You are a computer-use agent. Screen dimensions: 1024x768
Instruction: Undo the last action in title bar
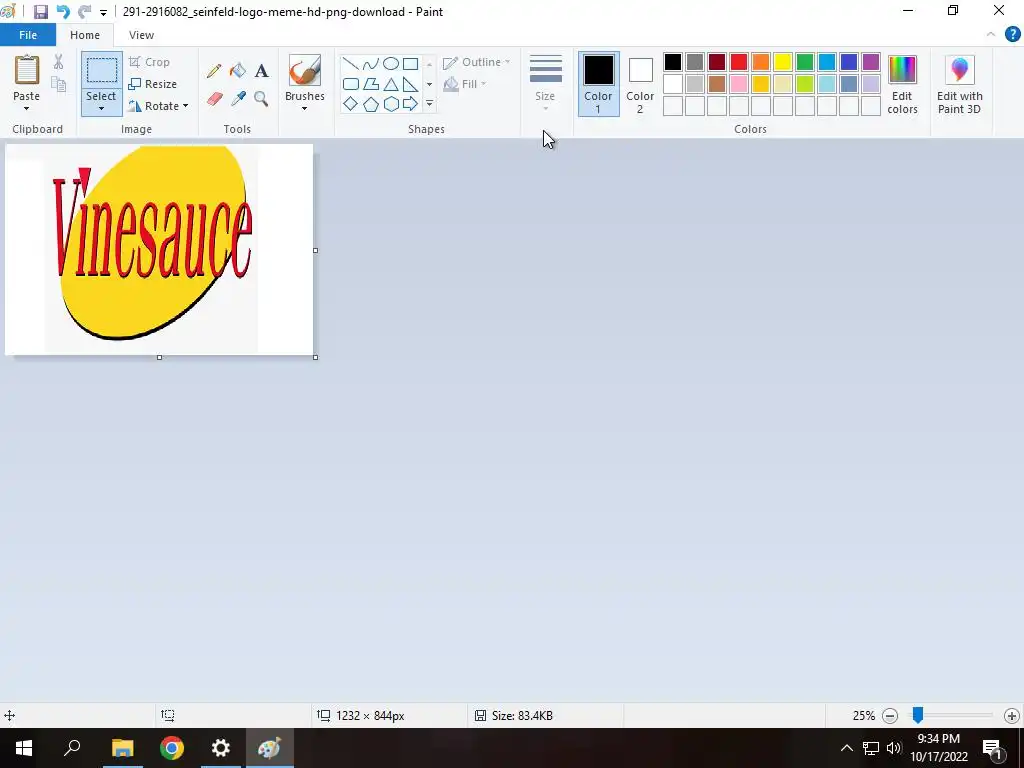[63, 12]
